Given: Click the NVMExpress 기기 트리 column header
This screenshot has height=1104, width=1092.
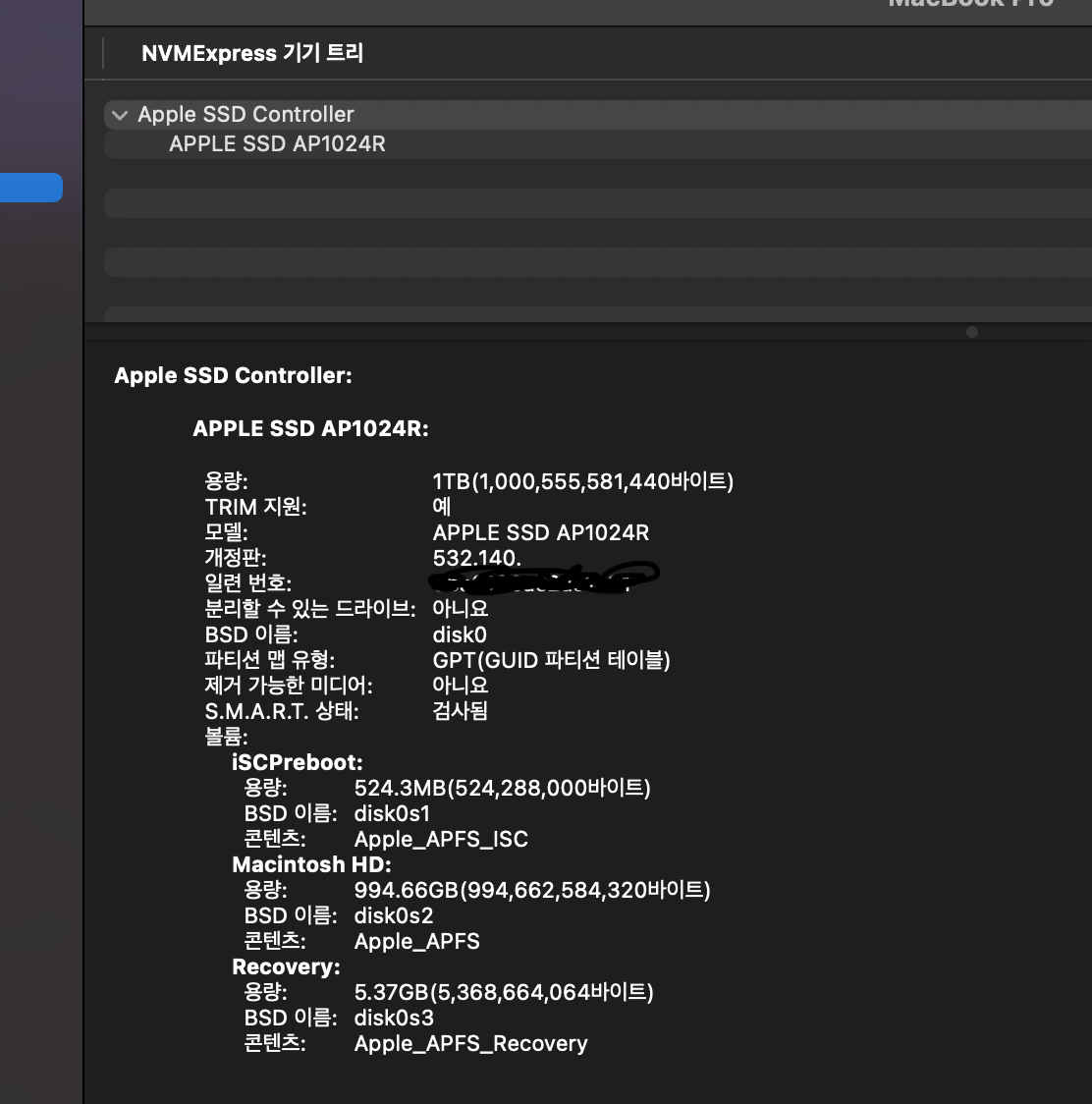Looking at the screenshot, I should pos(252,53).
